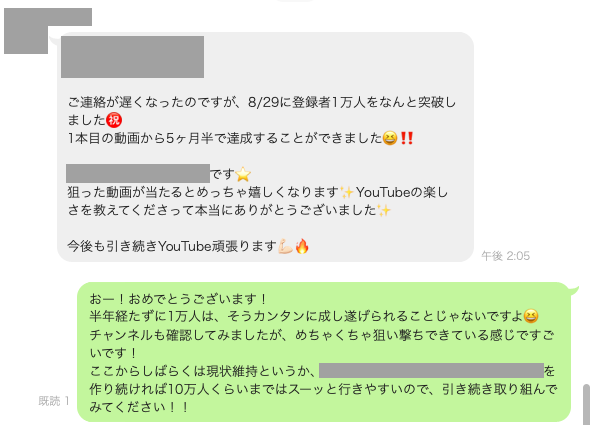
Task: Click the text 今後も引き続きYouTube頑張ります
Action: (172, 247)
